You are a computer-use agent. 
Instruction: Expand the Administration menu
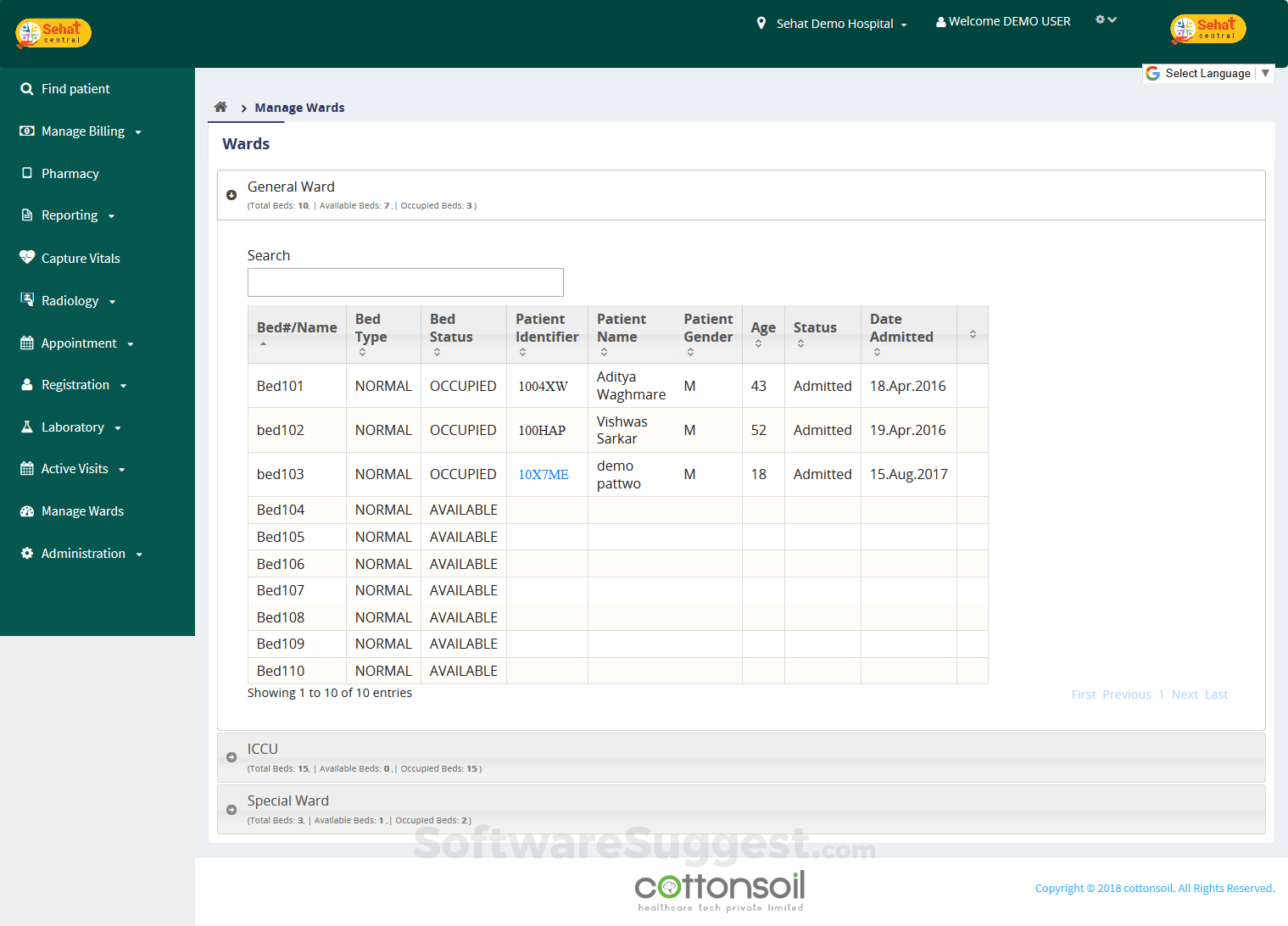[82, 554]
